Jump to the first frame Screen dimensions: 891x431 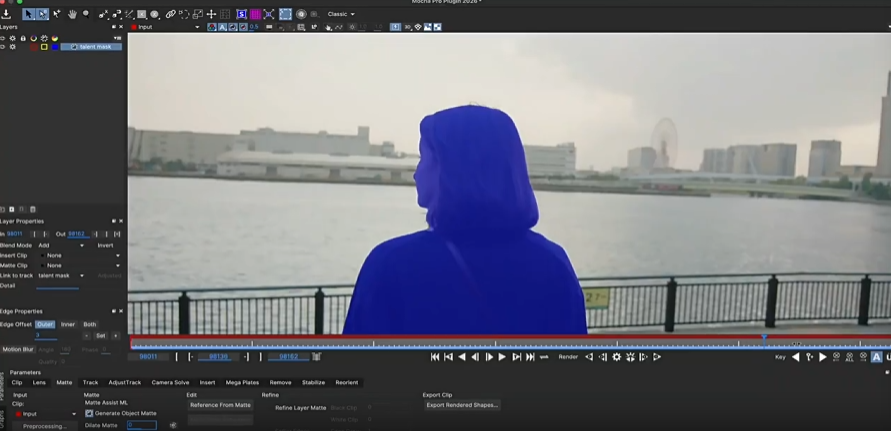(x=435, y=357)
